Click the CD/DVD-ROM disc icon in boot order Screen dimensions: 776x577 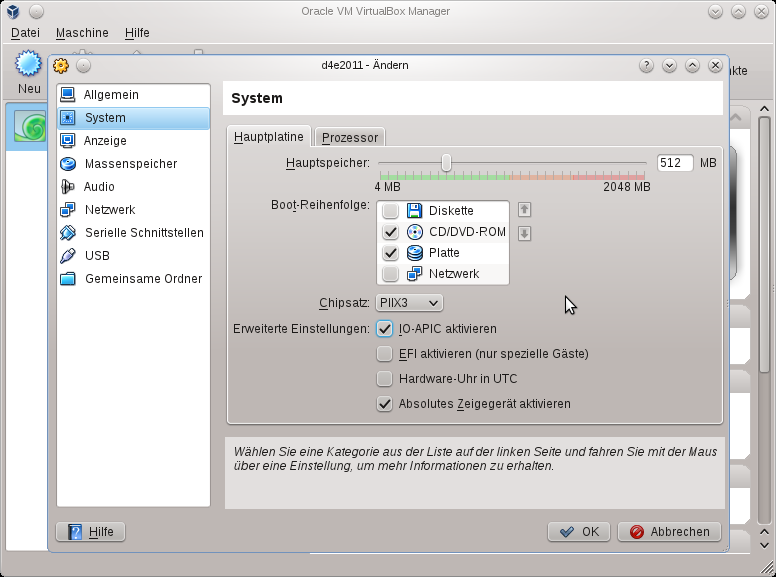click(415, 232)
